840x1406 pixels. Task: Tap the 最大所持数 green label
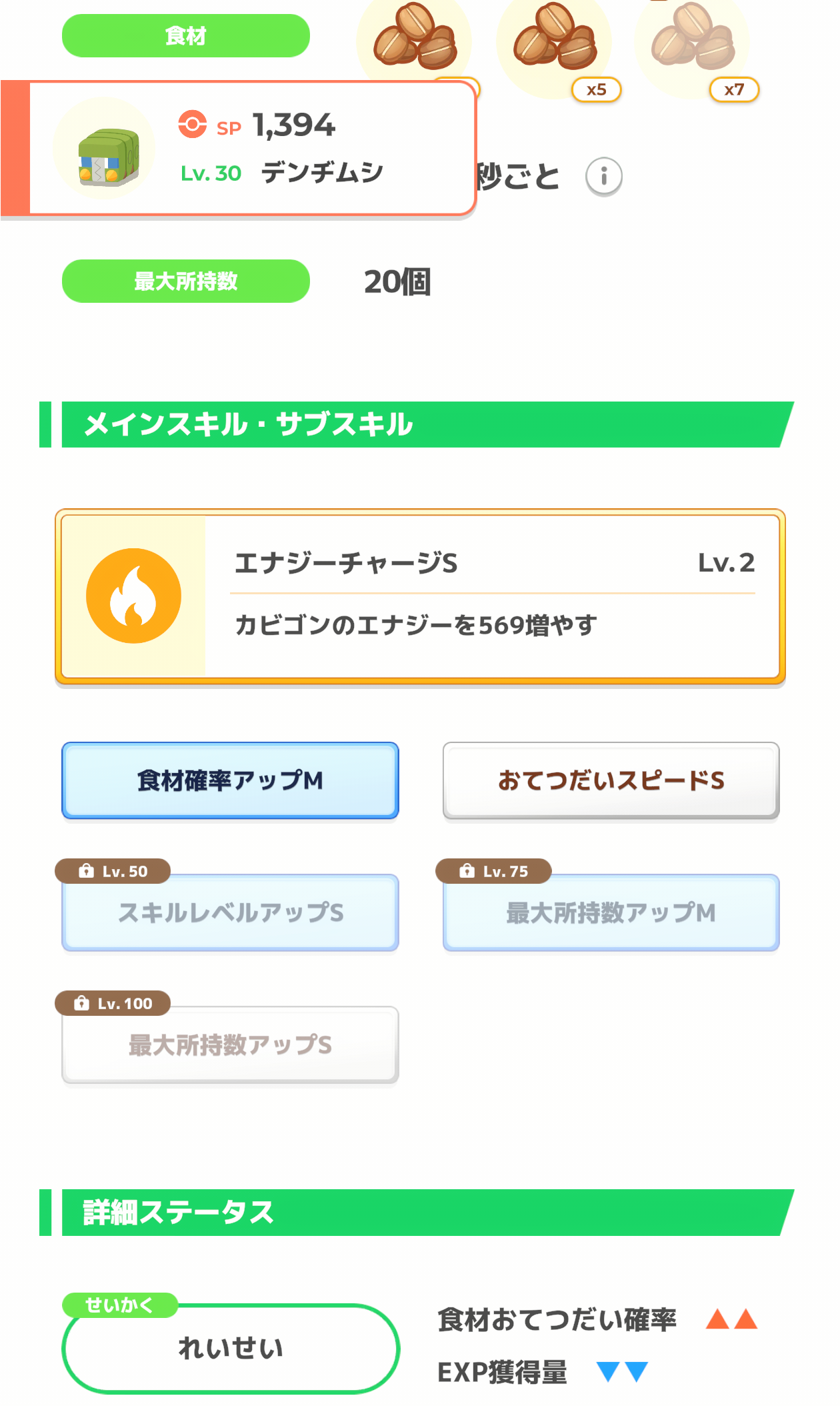pos(186,281)
